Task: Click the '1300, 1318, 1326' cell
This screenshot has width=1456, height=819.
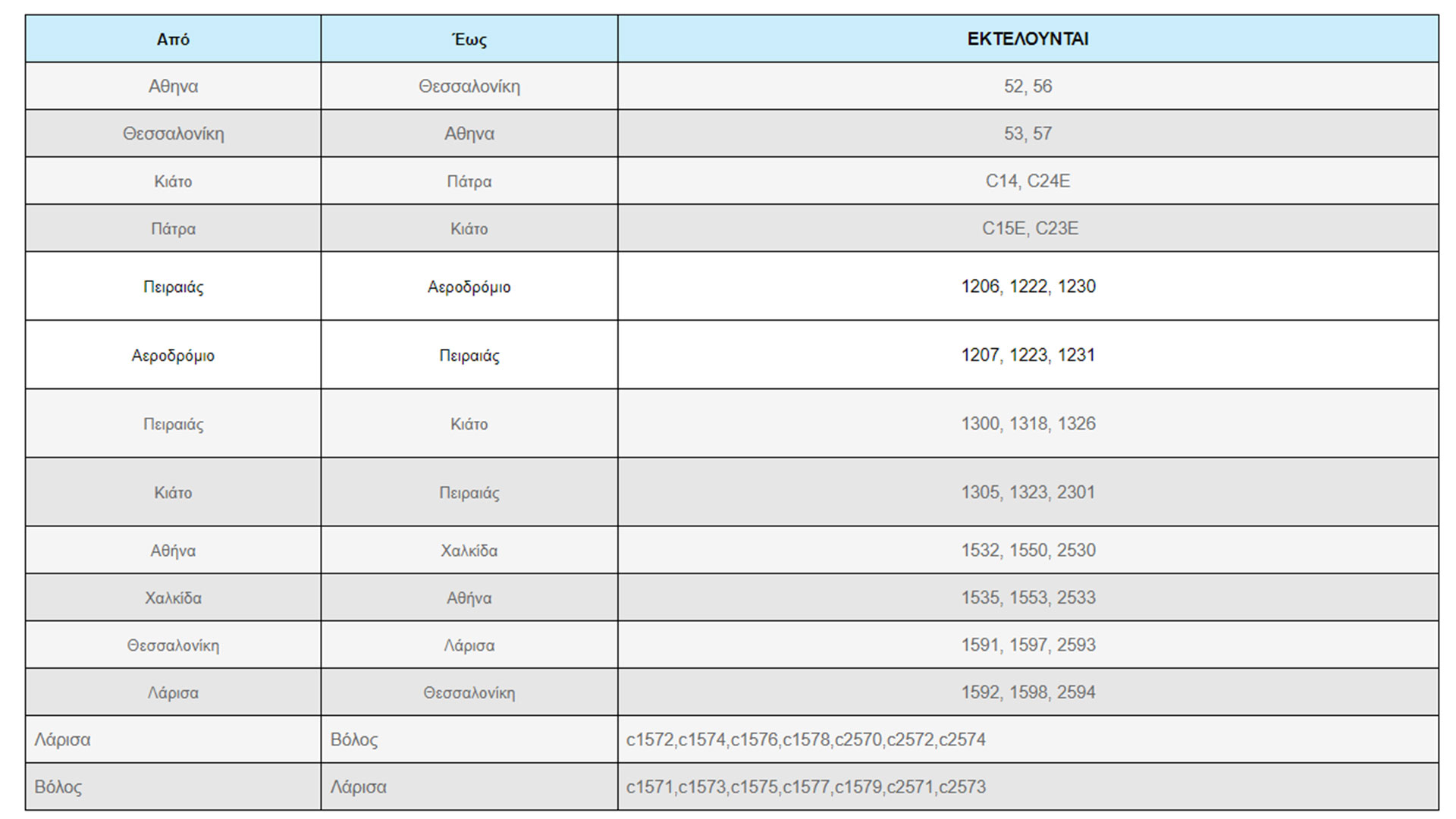Action: 1028,423
